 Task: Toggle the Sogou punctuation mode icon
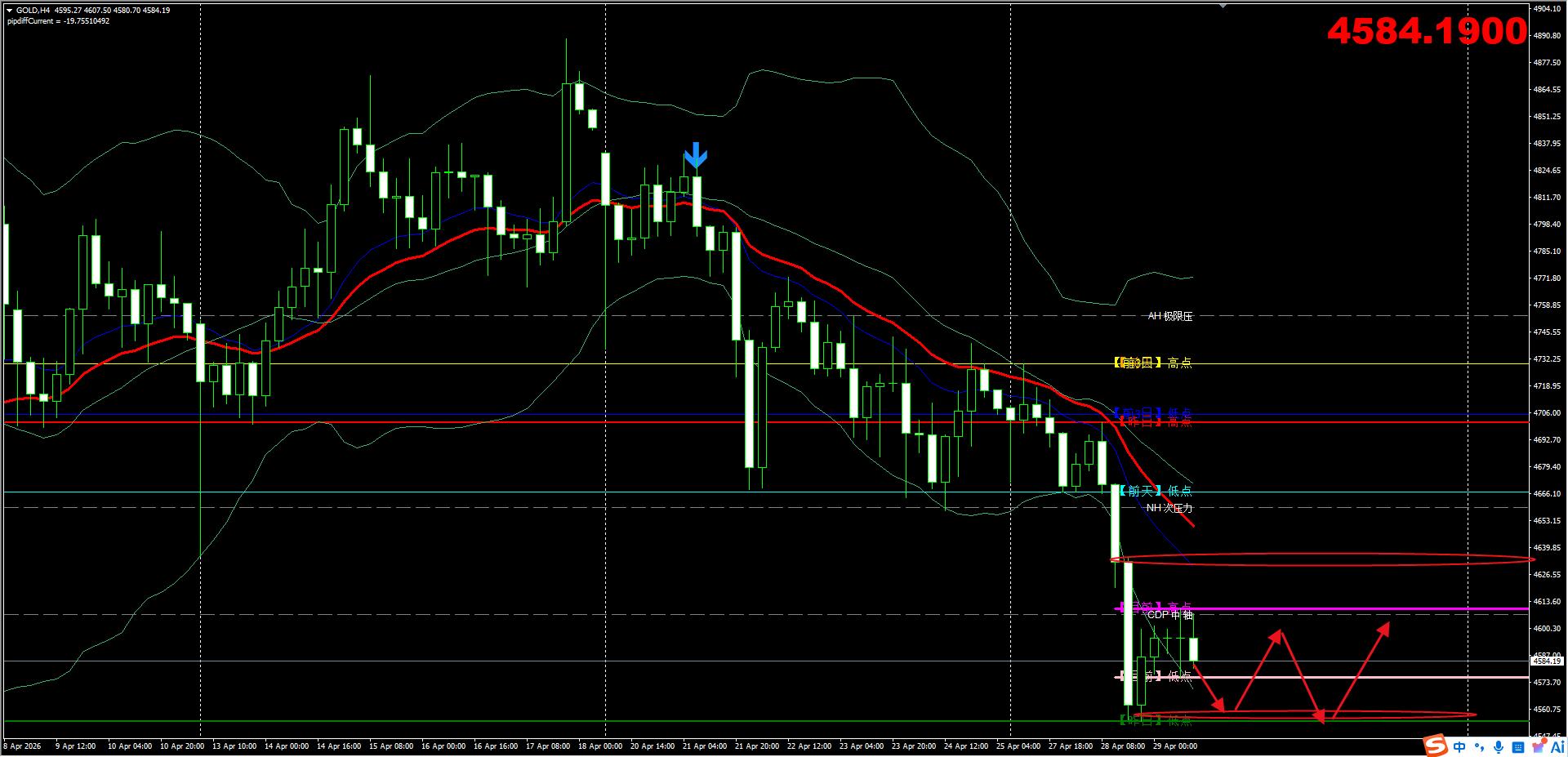click(1479, 747)
